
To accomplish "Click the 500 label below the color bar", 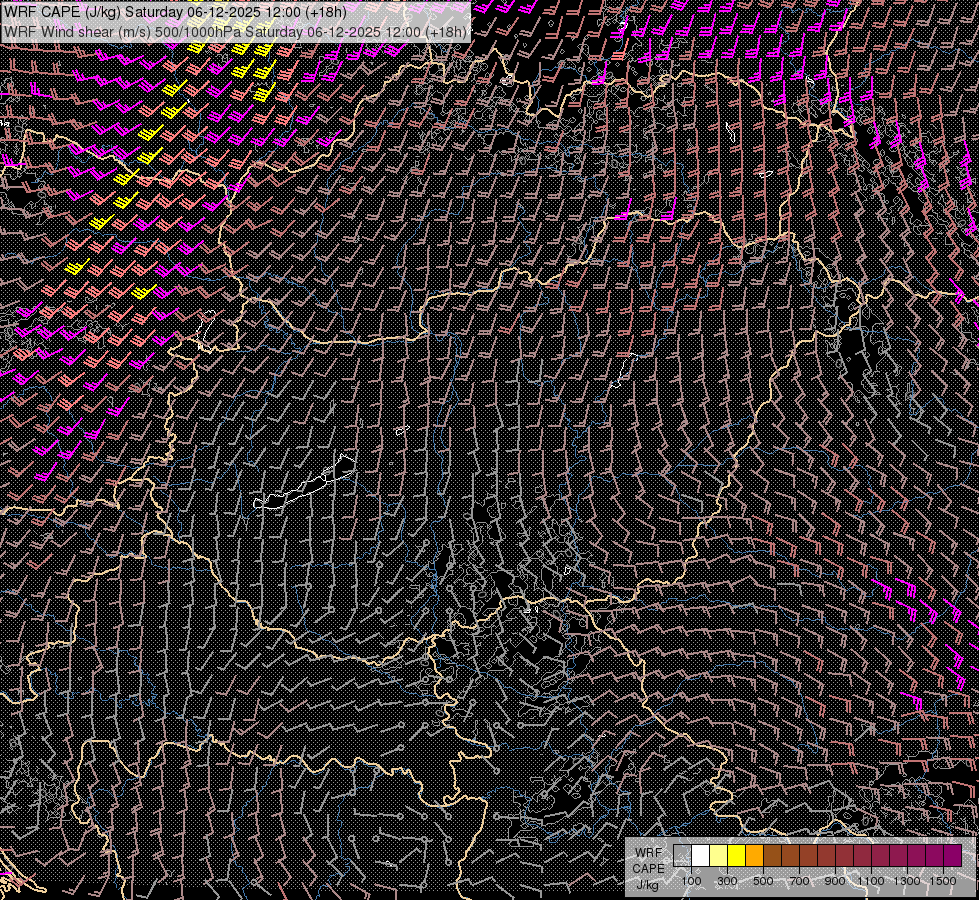I will pos(763,881).
